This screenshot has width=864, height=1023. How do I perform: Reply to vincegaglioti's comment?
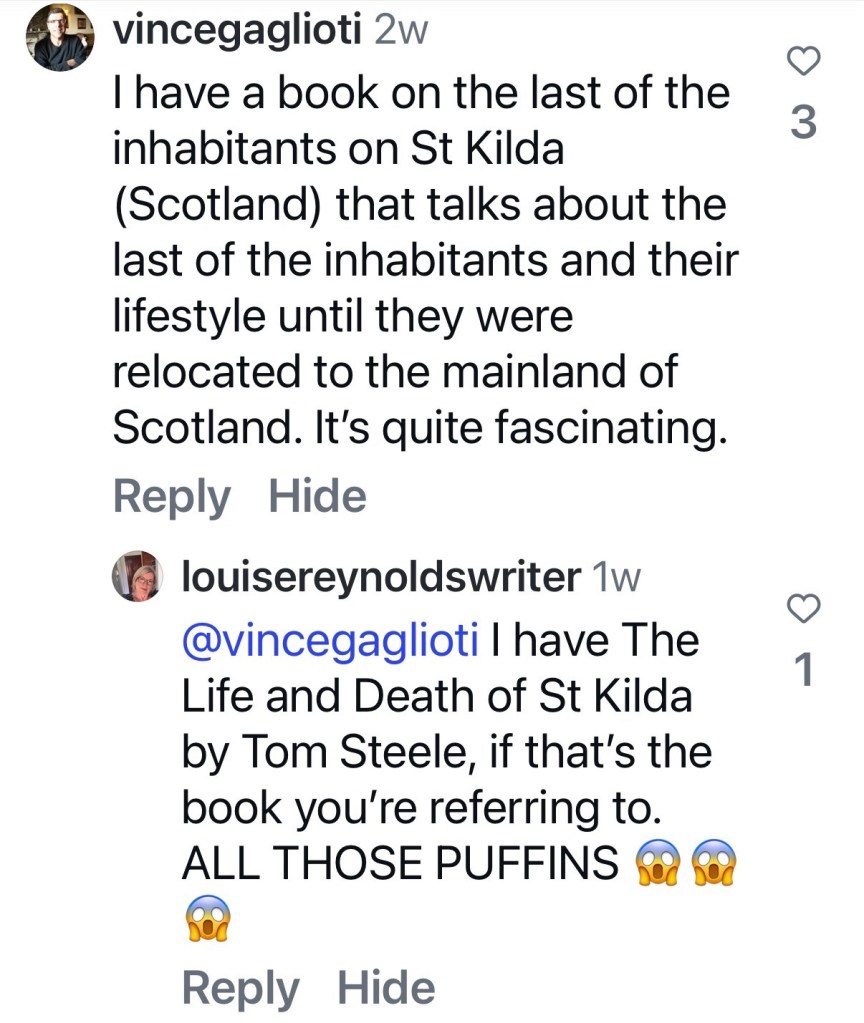[171, 496]
